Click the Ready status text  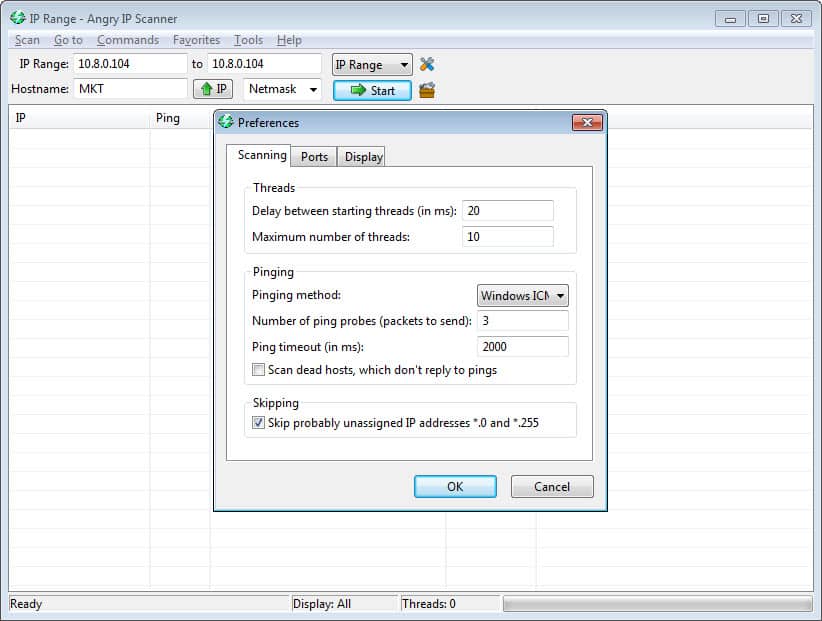tap(26, 604)
